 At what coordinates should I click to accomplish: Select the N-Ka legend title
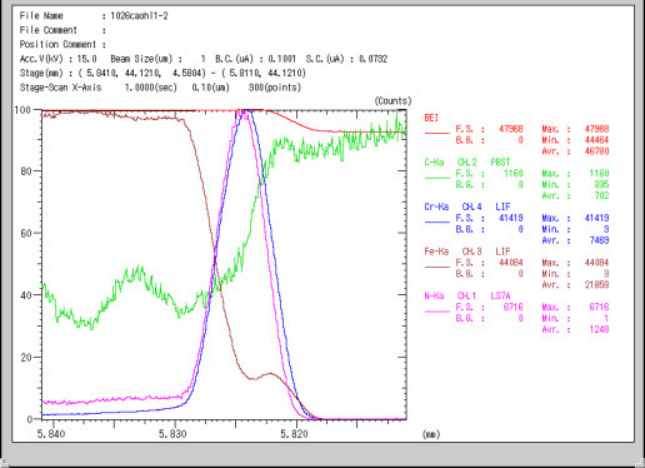434,296
